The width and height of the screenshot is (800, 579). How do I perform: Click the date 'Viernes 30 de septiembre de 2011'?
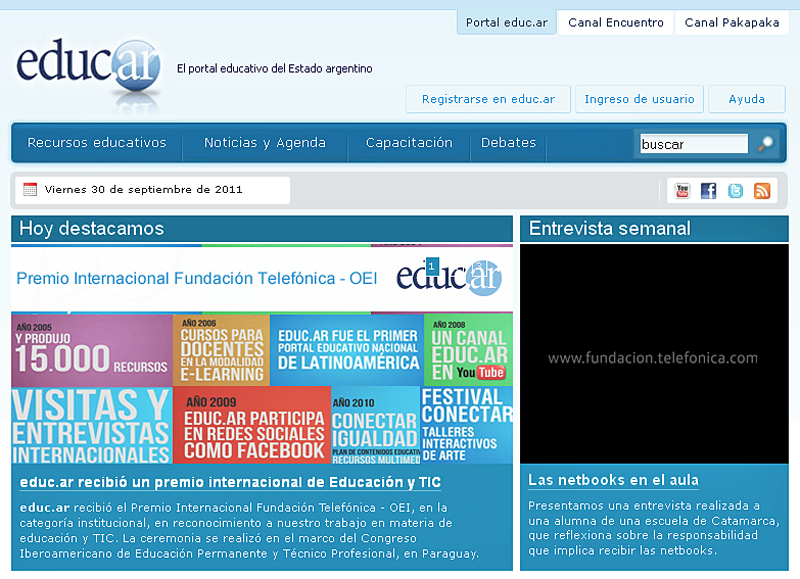click(x=143, y=190)
